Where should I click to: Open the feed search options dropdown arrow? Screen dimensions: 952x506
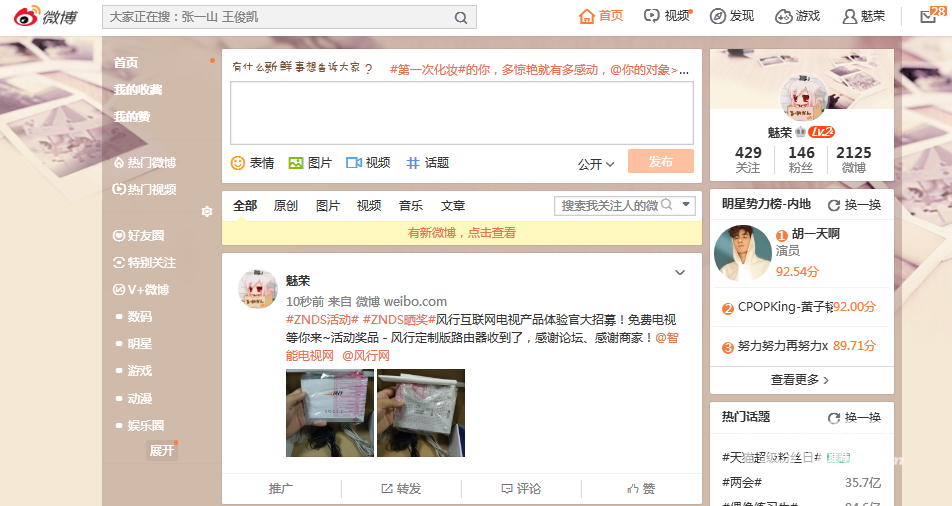point(685,205)
